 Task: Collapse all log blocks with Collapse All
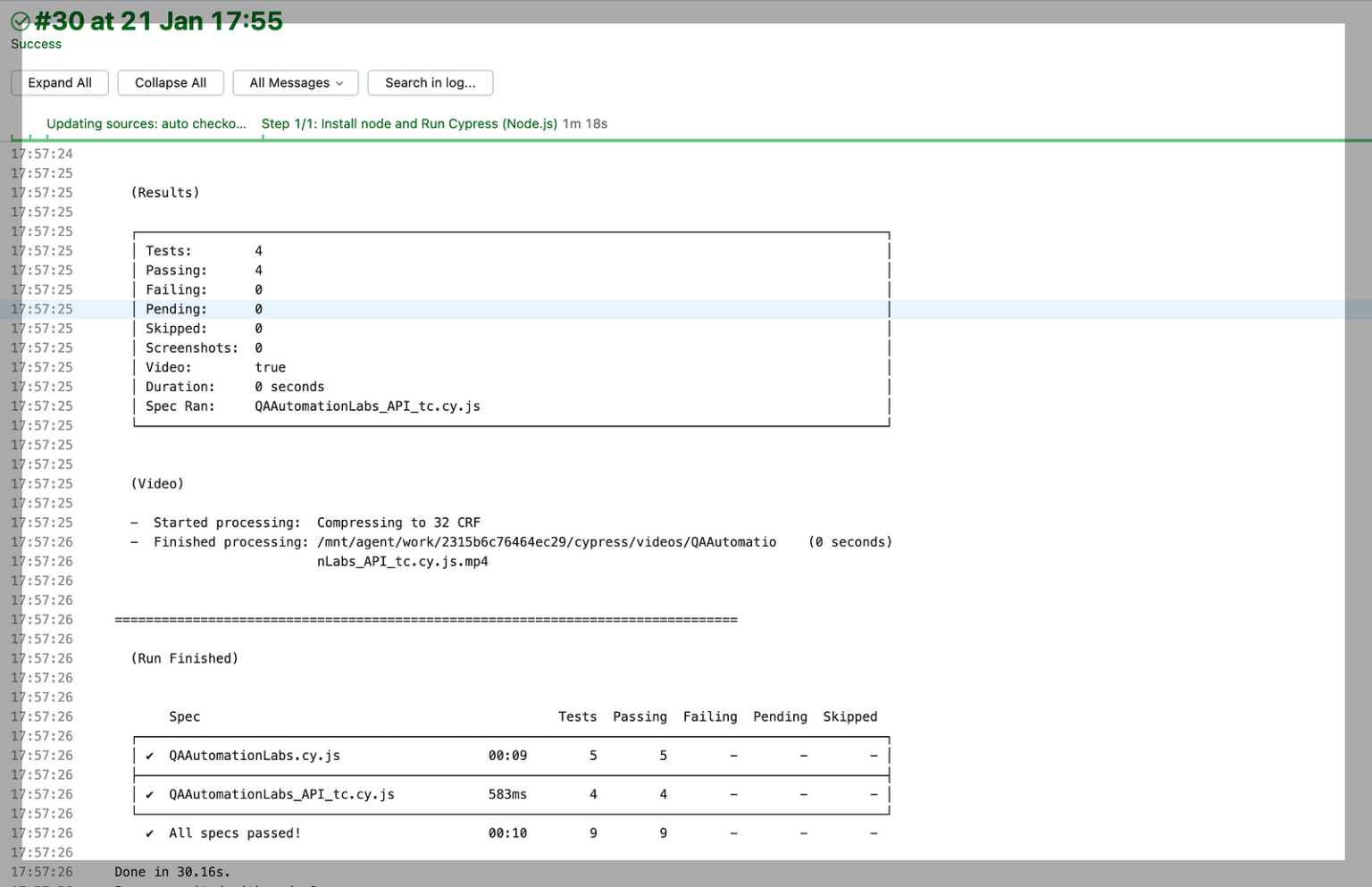pos(171,83)
